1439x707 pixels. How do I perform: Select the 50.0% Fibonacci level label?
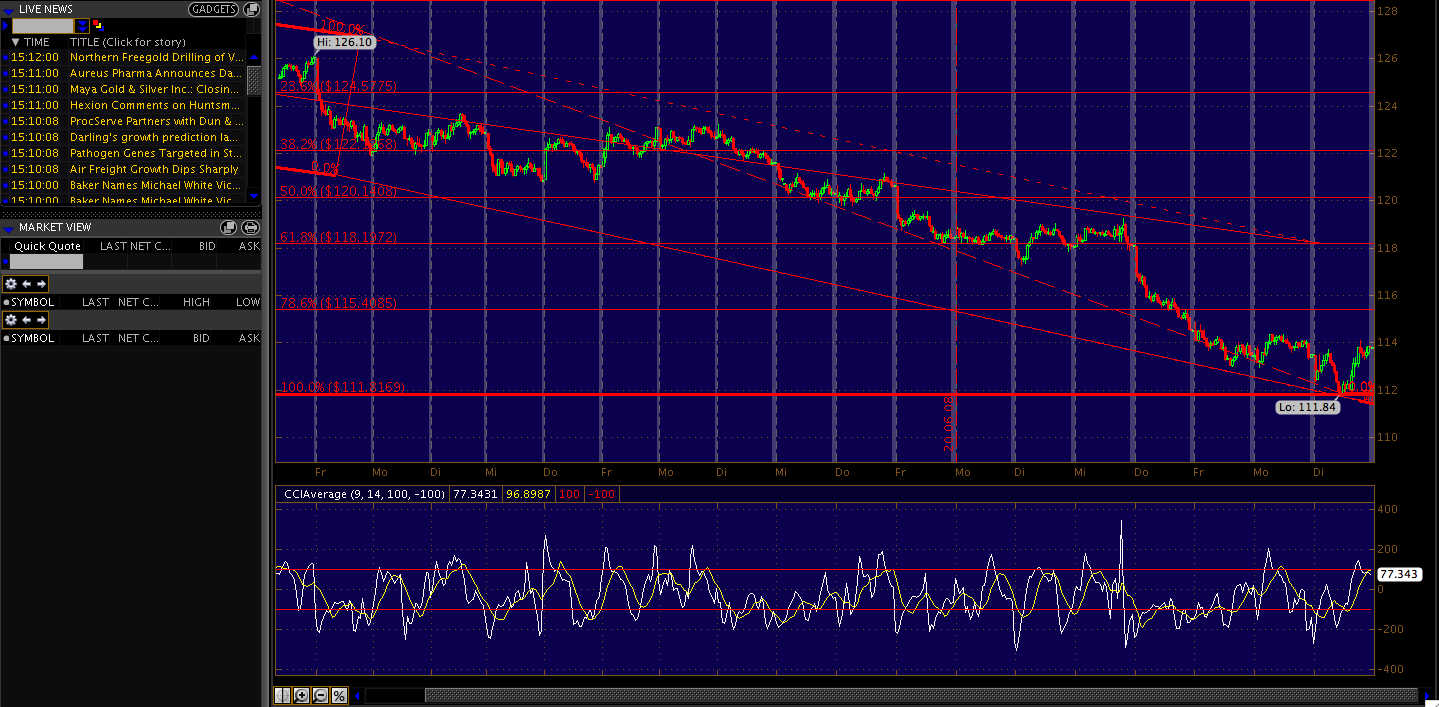tap(339, 190)
